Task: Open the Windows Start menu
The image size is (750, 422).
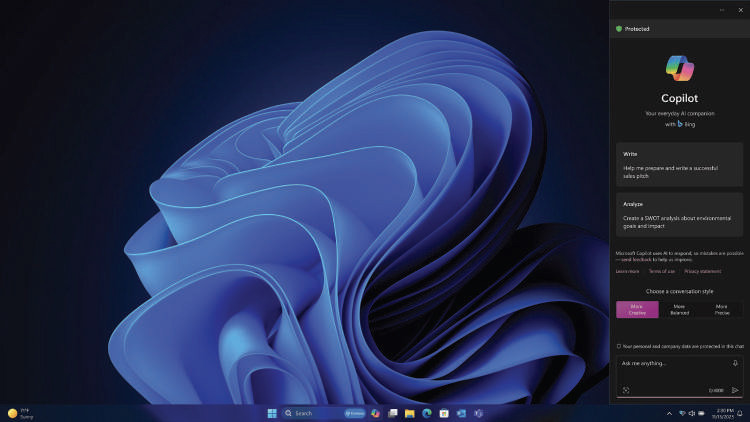Action: click(x=272, y=413)
